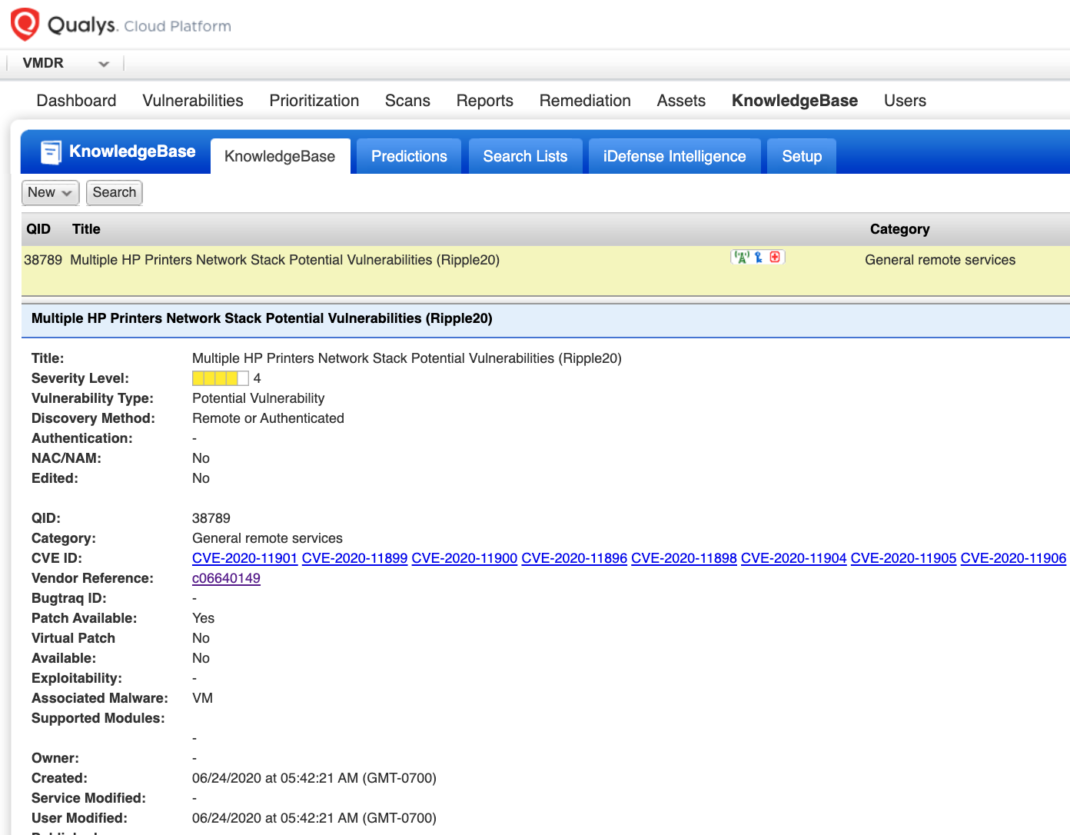Open the Prioritization menu item
The width and height of the screenshot is (1070, 835).
(x=314, y=100)
